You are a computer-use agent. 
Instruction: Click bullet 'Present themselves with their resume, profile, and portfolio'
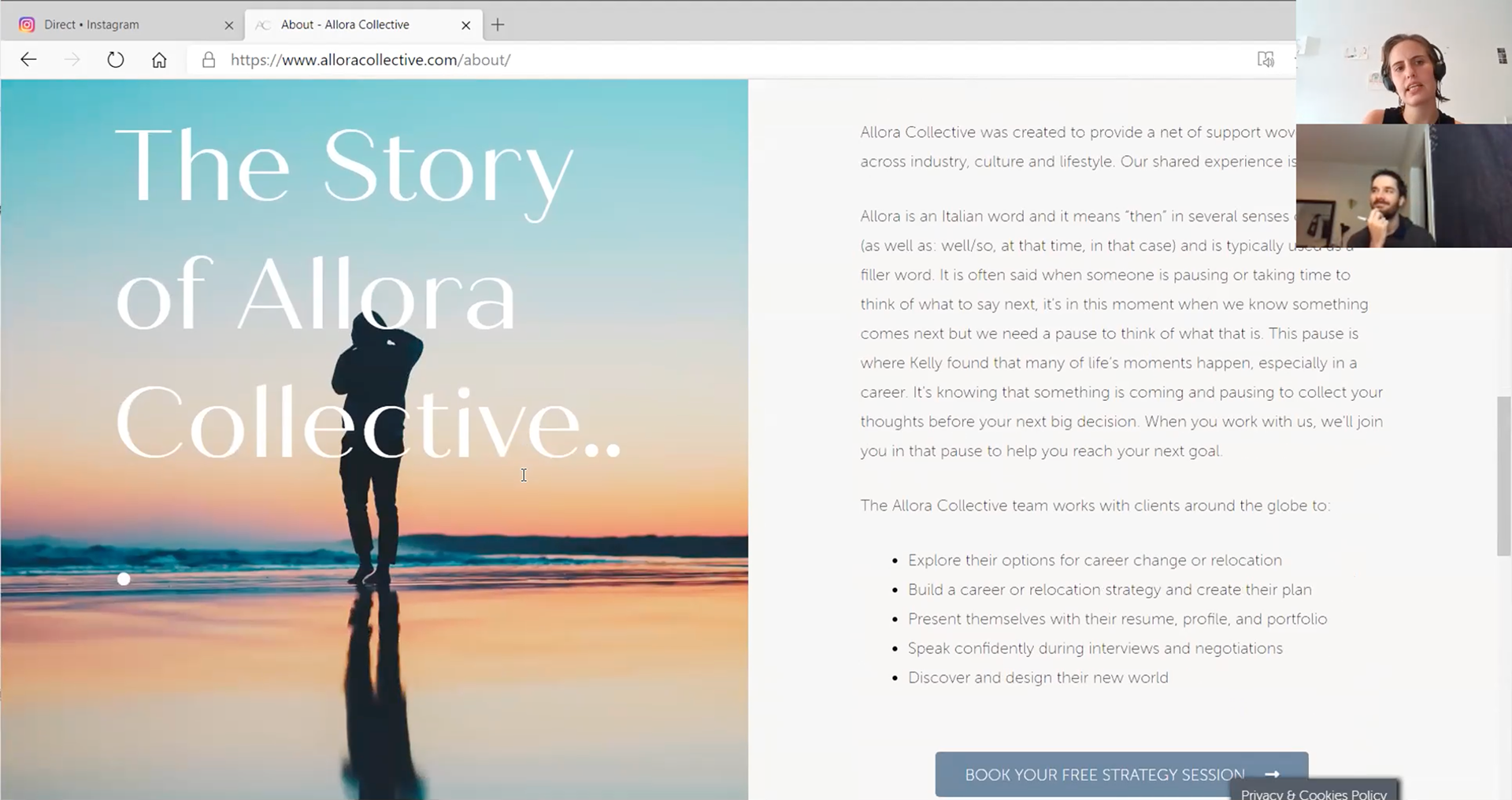point(1117,619)
